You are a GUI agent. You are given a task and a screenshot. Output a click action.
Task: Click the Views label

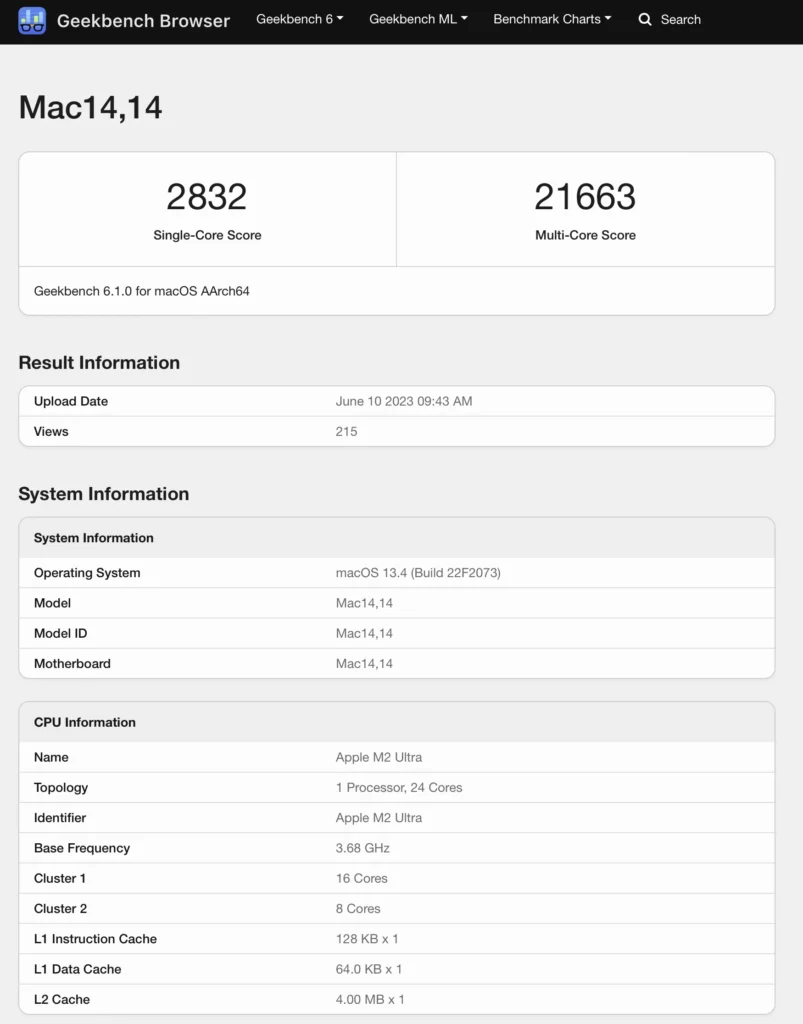pos(51,432)
